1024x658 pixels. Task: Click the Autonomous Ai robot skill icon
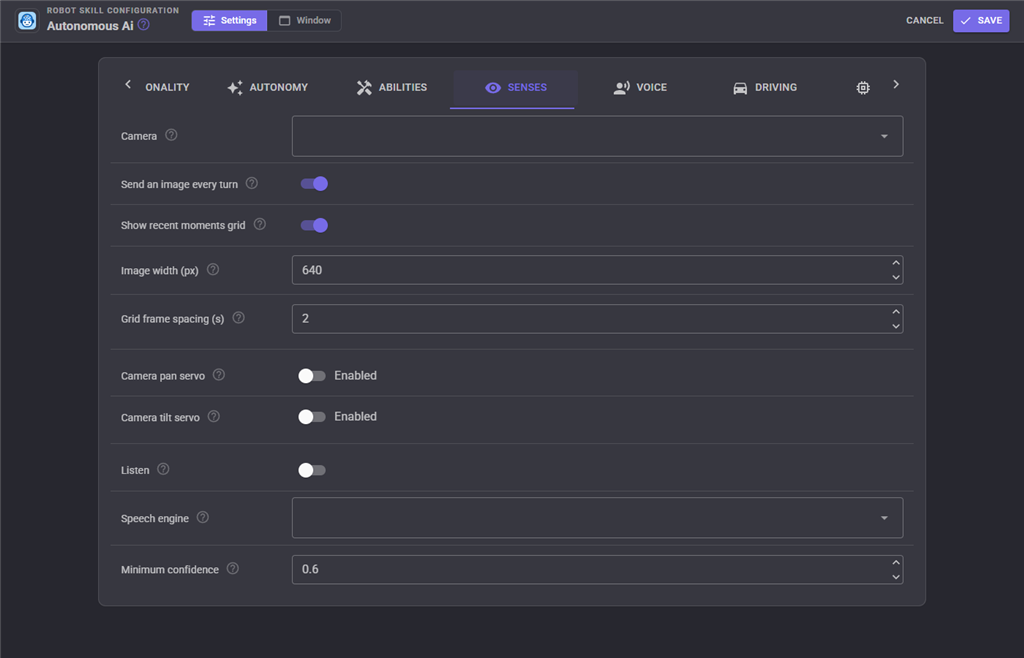[x=27, y=21]
